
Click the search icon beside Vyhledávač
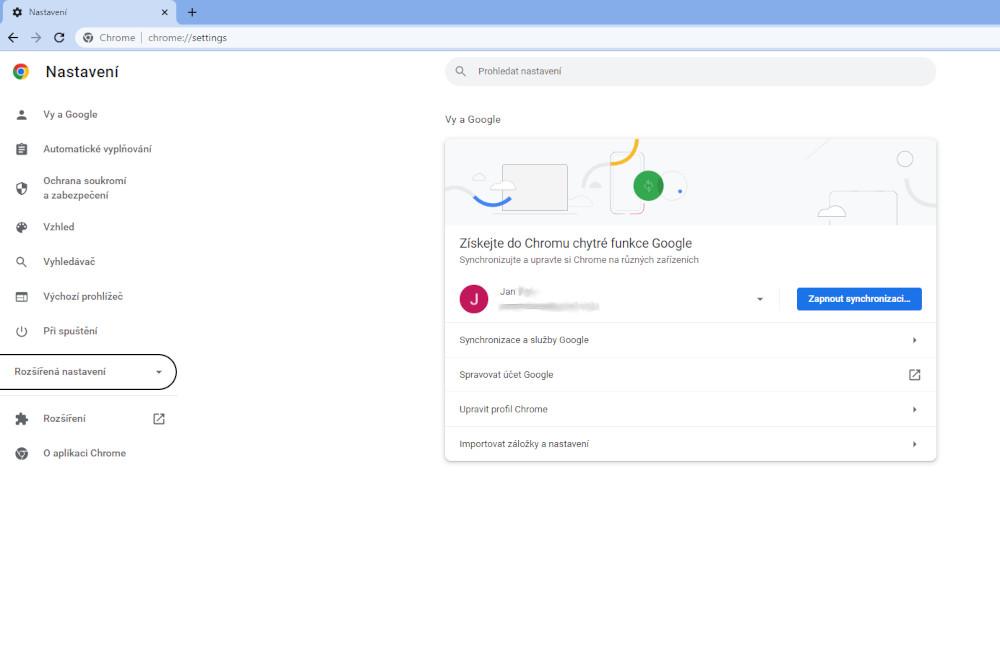pyautogui.click(x=22, y=262)
